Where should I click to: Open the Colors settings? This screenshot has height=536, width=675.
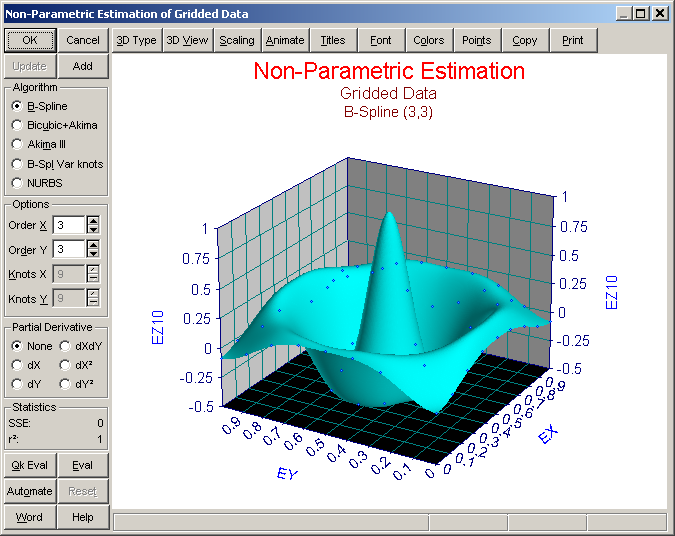click(429, 40)
